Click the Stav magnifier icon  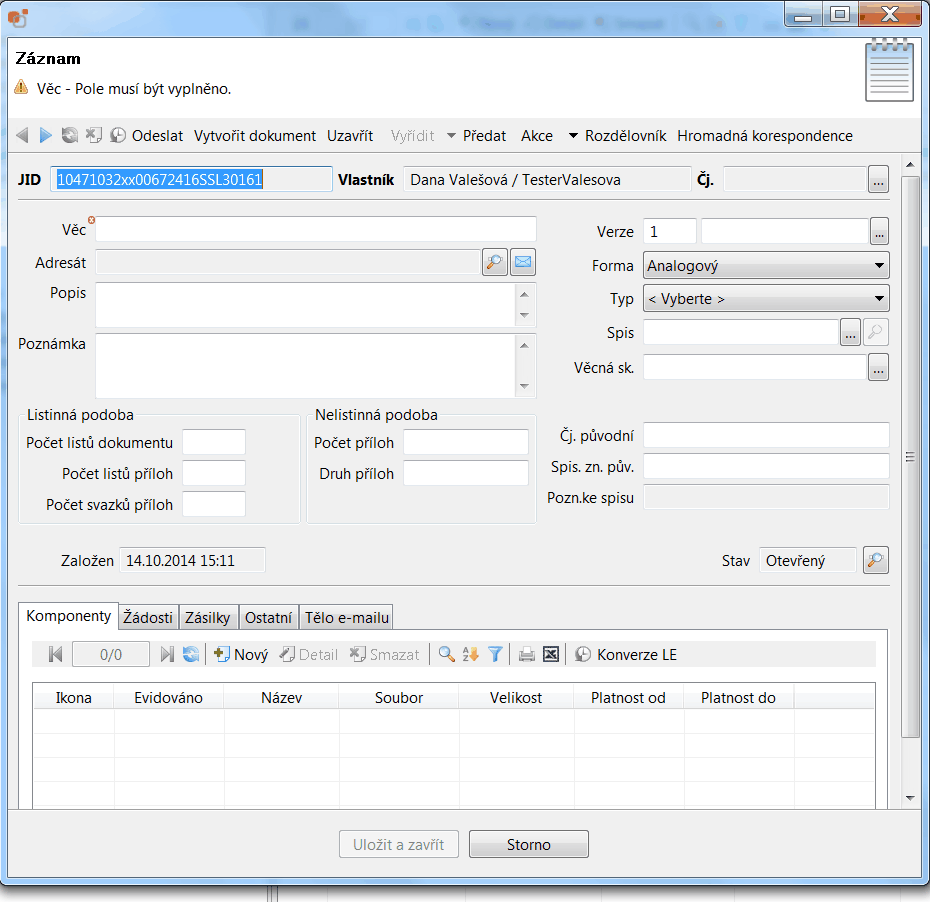pyautogui.click(x=875, y=560)
